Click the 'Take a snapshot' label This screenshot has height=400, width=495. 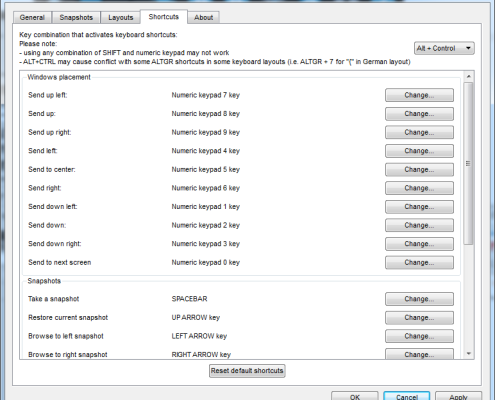pyautogui.click(x=53, y=299)
